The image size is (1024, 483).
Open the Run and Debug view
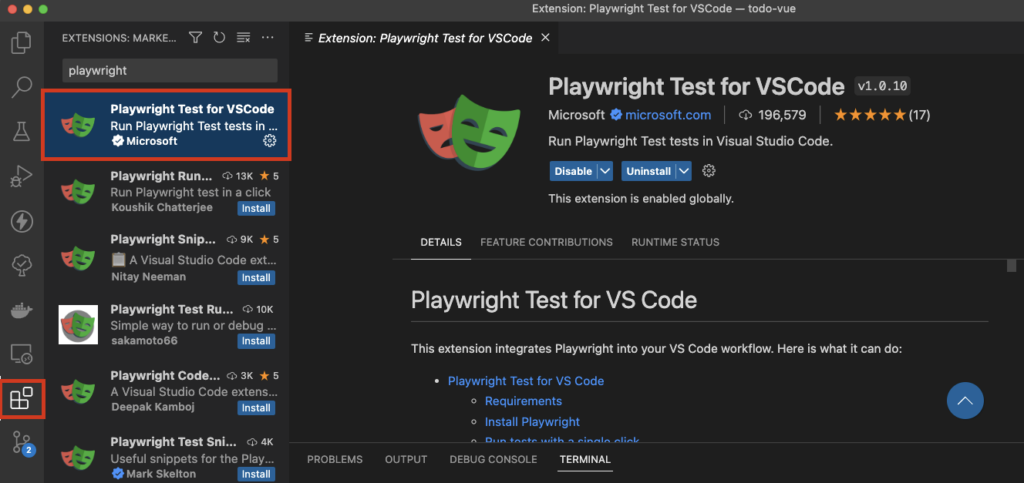22,177
